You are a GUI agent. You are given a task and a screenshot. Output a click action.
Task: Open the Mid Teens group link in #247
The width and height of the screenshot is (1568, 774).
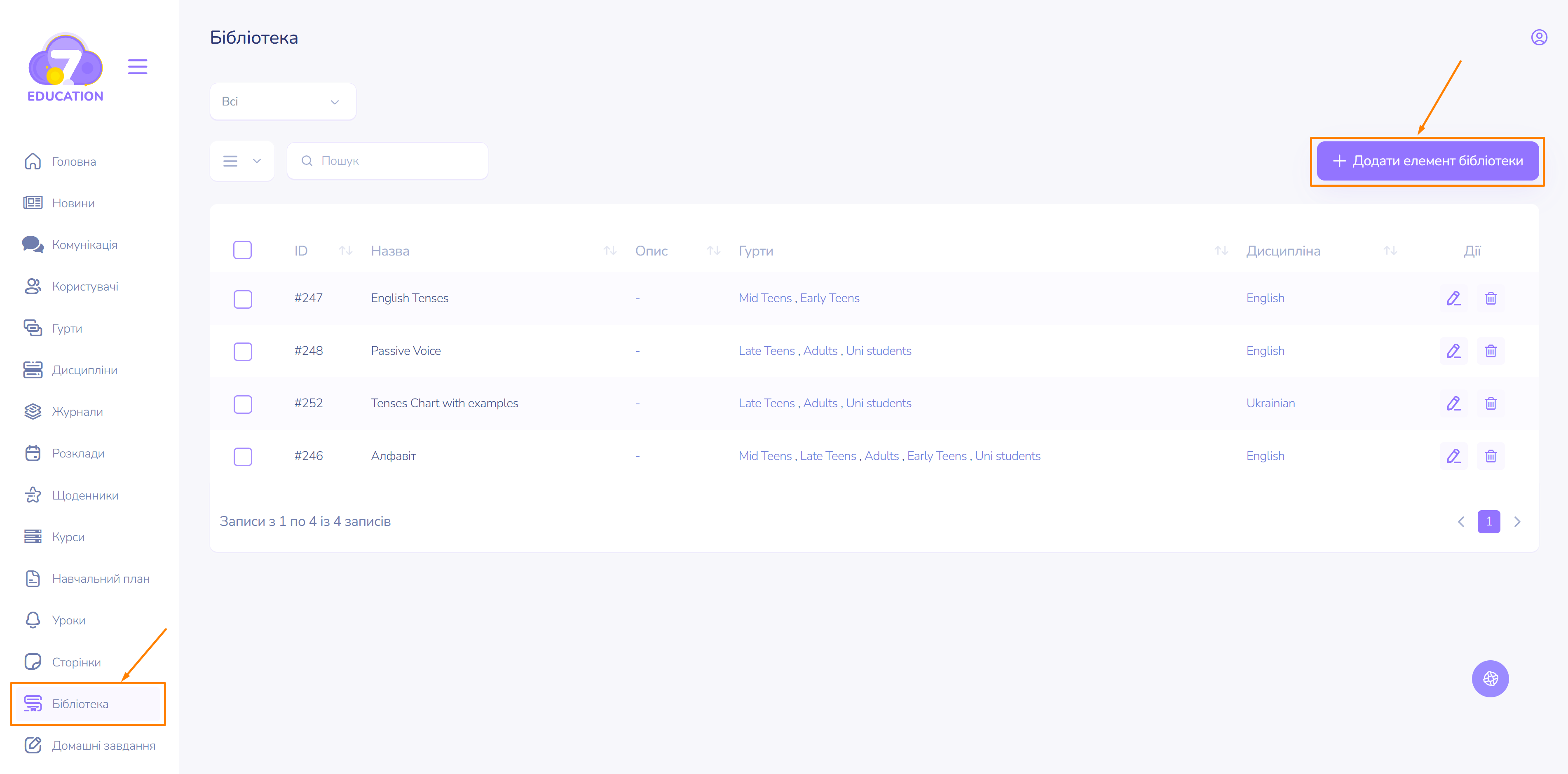pos(764,298)
